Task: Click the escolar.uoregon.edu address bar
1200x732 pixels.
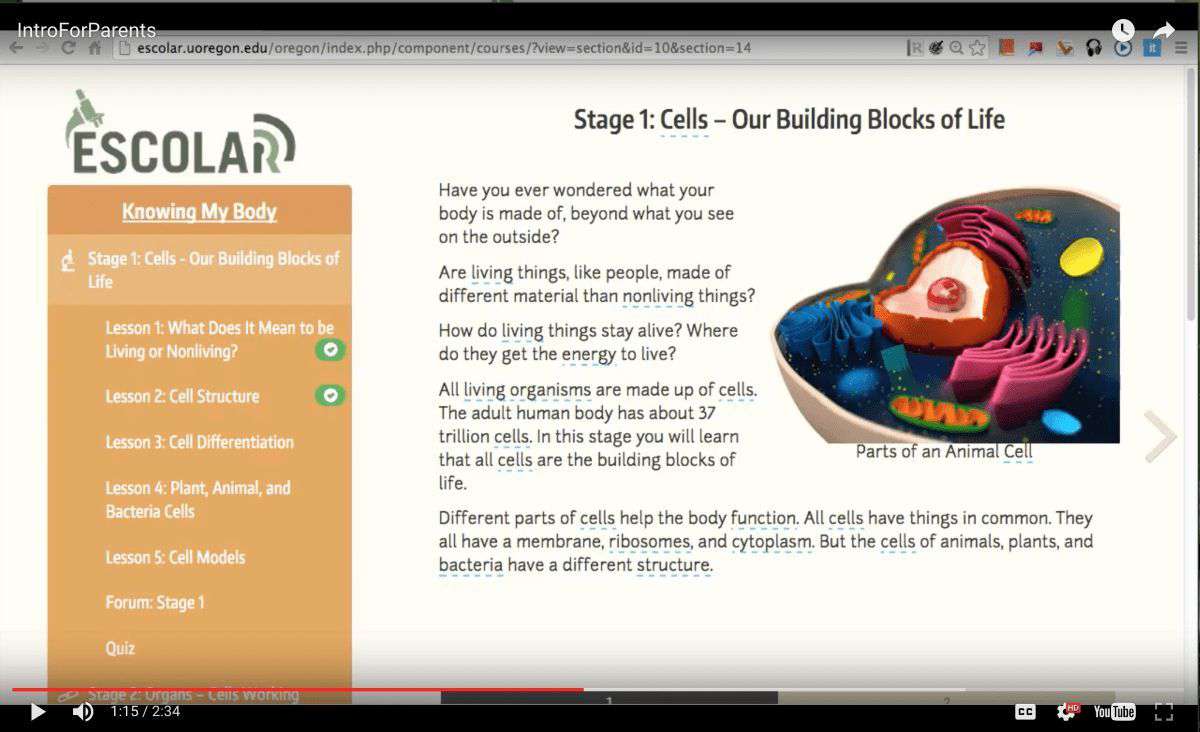Action: 510,47
